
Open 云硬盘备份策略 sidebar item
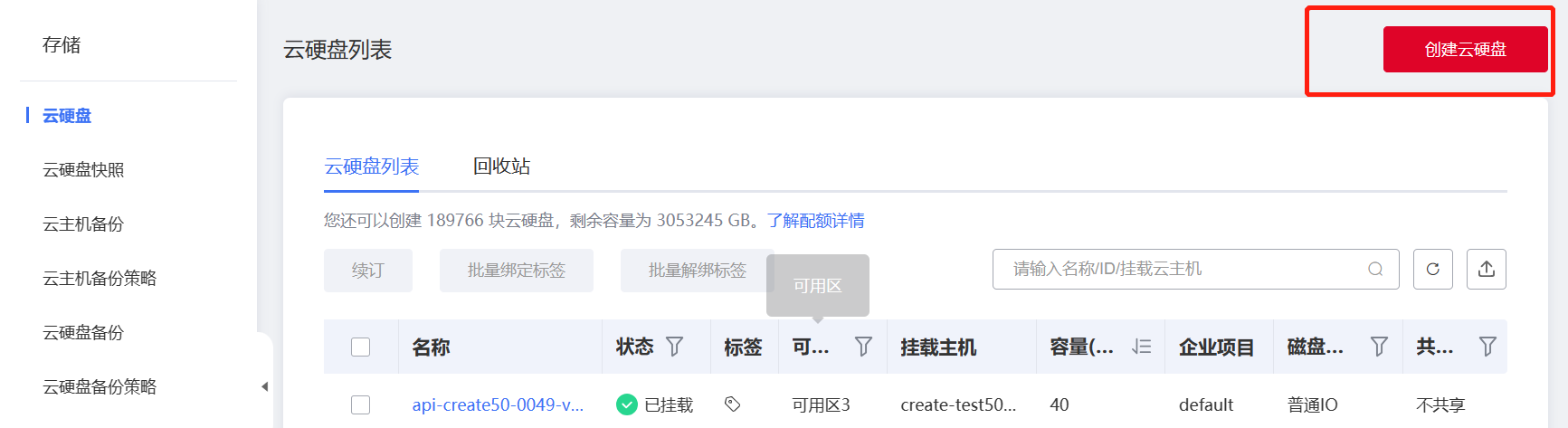[100, 387]
